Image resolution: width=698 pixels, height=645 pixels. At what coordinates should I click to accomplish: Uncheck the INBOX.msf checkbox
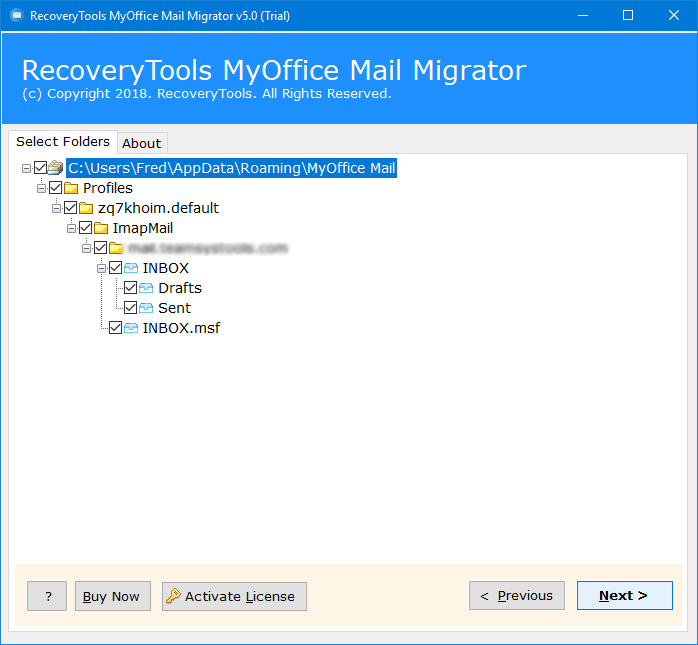(116, 328)
